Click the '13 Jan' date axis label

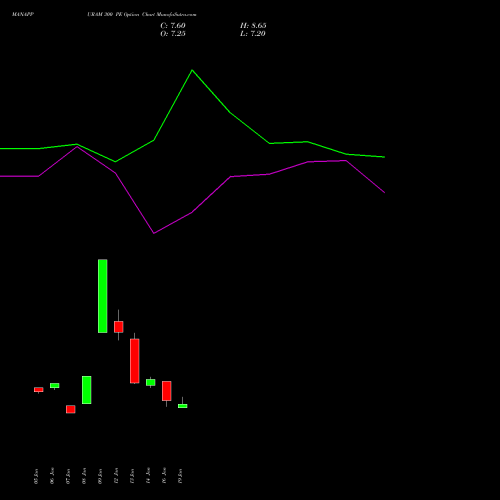tap(132, 476)
